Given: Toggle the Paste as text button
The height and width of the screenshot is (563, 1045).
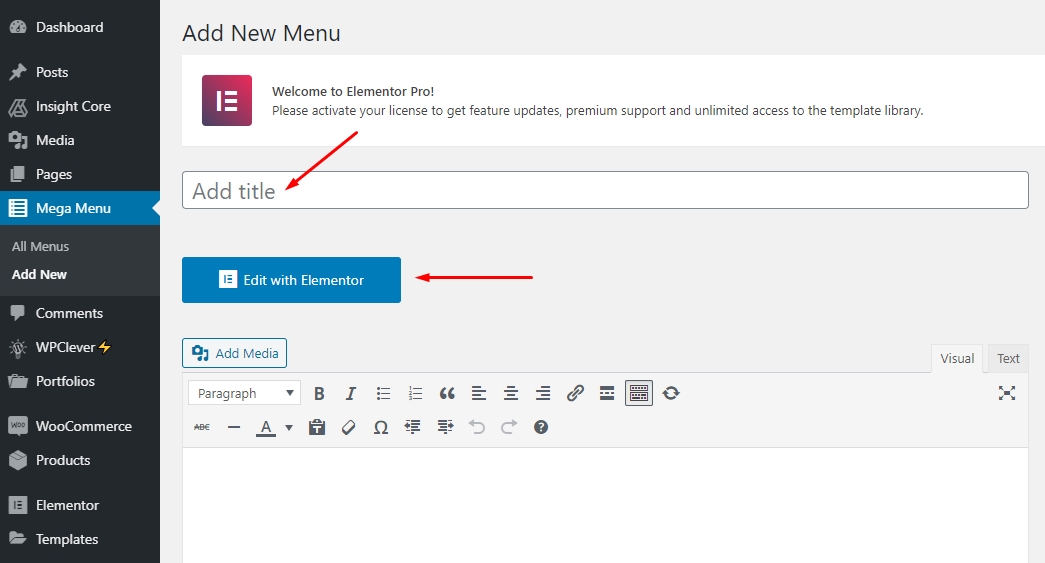Looking at the screenshot, I should [x=317, y=427].
